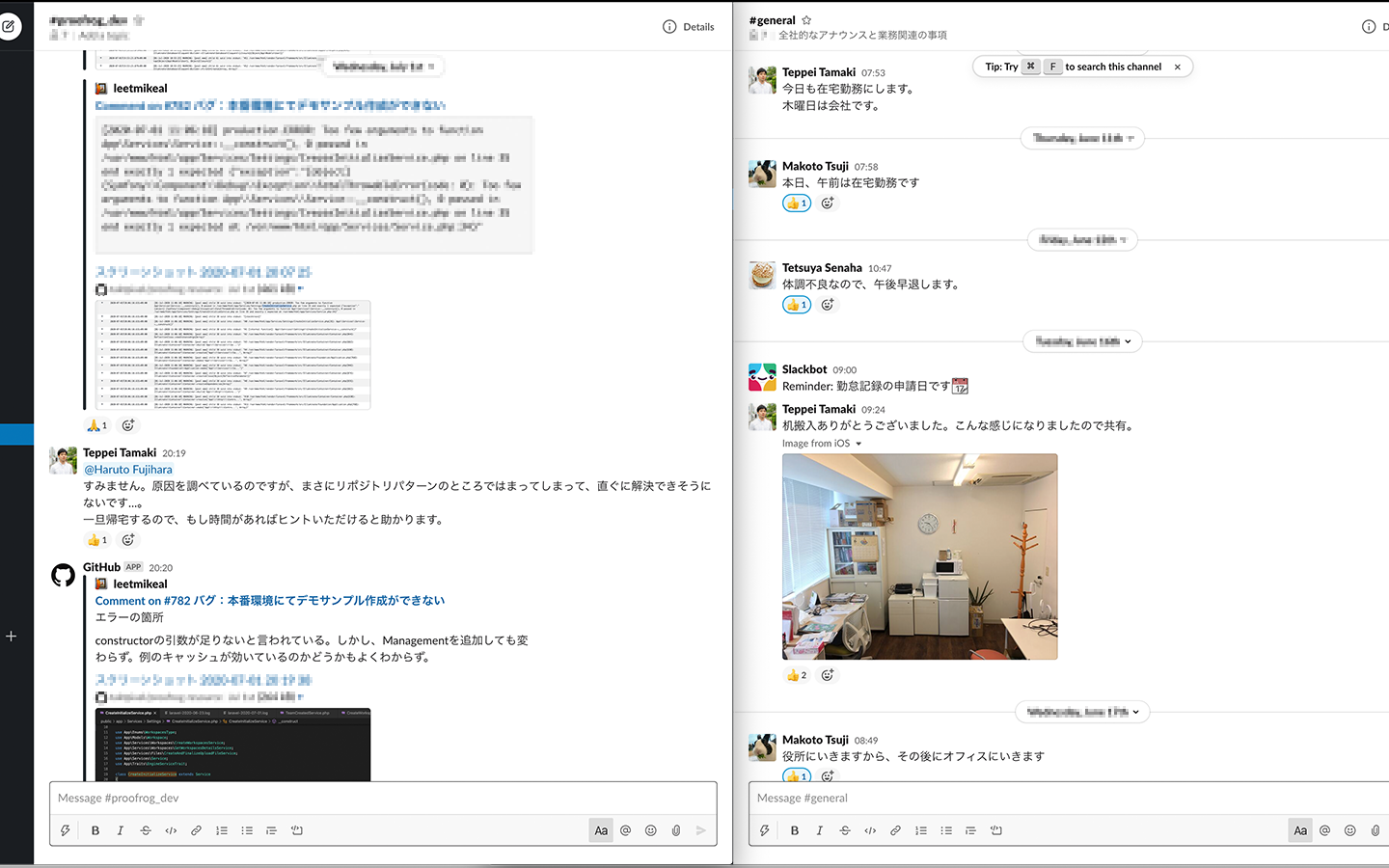The height and width of the screenshot is (868, 1389).
Task: Toggle italic in the #proofrog_dev composer
Action: click(x=121, y=830)
